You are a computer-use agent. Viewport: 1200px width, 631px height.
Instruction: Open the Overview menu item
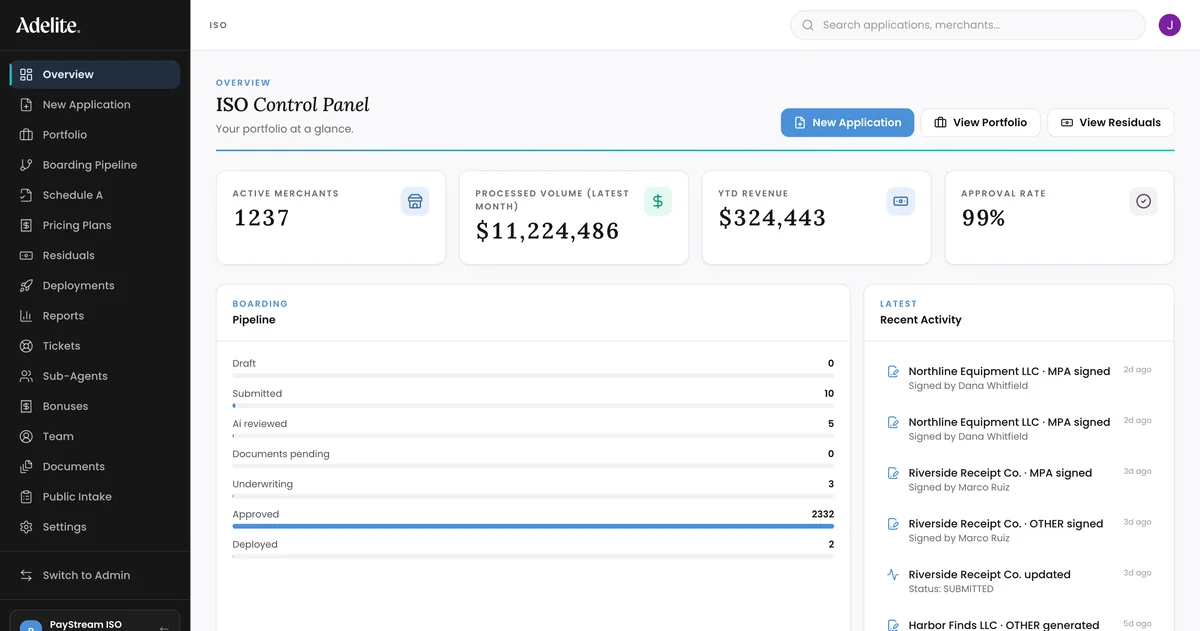pyautogui.click(x=95, y=74)
